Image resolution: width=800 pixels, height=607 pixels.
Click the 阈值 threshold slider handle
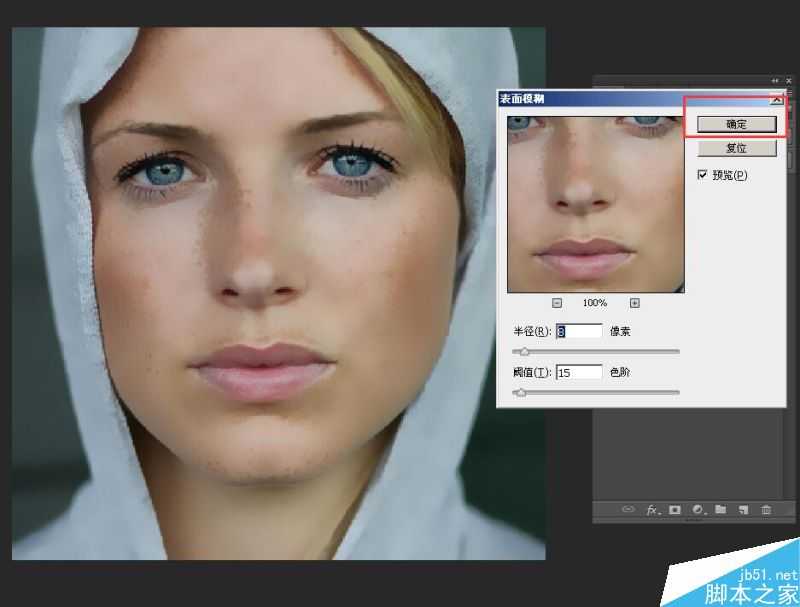pos(519,392)
